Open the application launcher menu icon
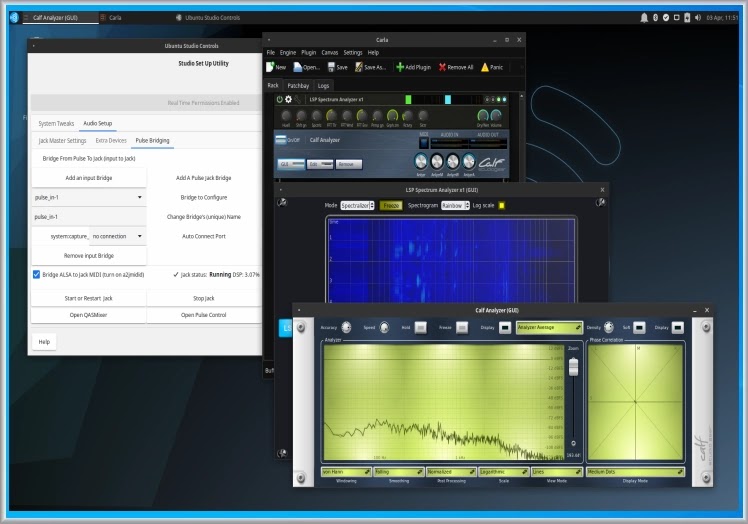This screenshot has height=524, width=748. [14, 18]
